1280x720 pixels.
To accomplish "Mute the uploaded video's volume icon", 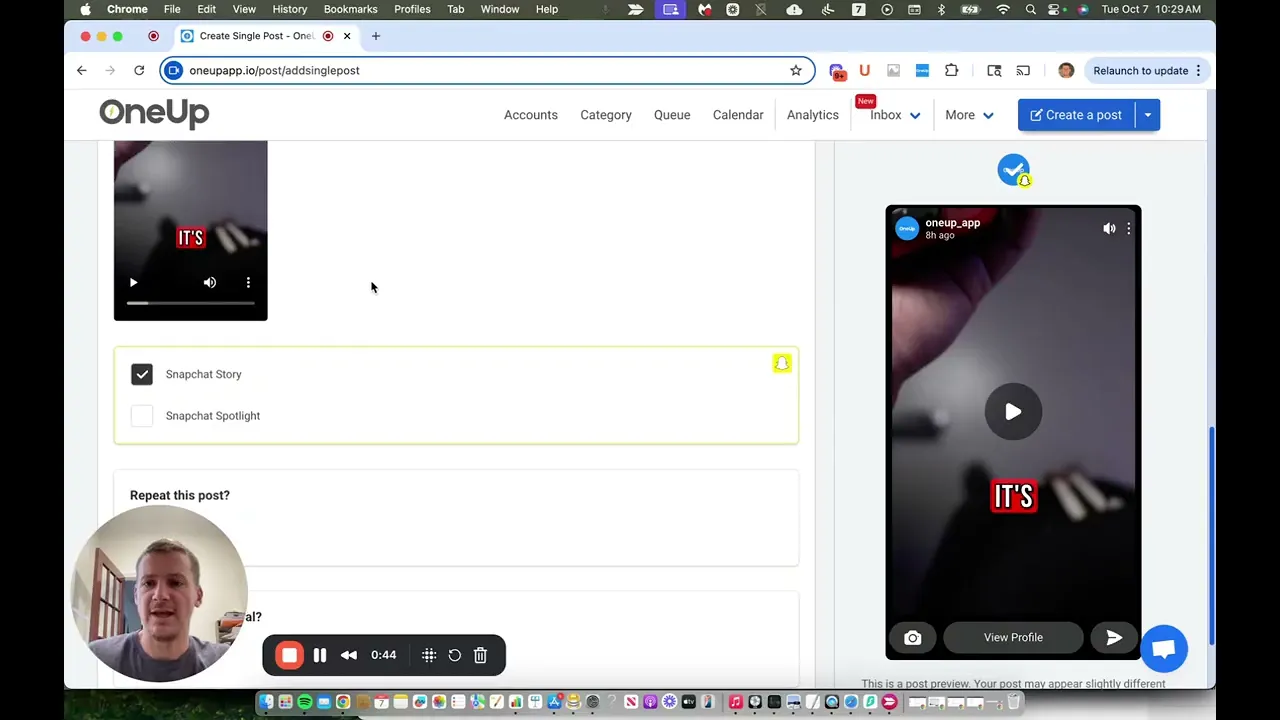I will [210, 283].
